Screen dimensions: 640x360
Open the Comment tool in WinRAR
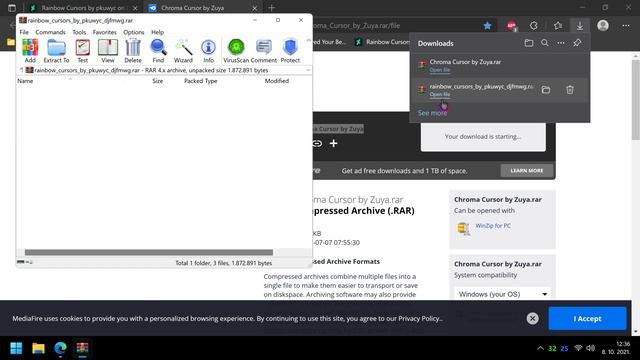click(x=264, y=51)
